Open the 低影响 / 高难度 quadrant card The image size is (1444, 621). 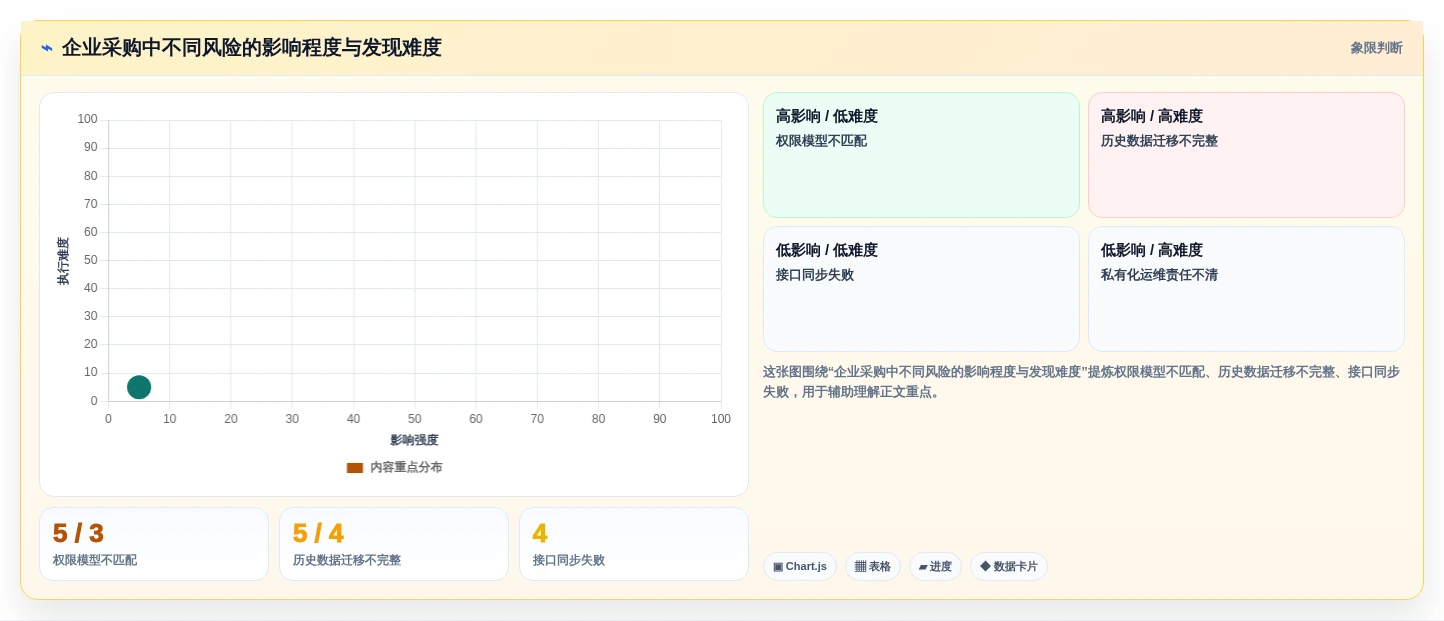pyautogui.click(x=1246, y=289)
